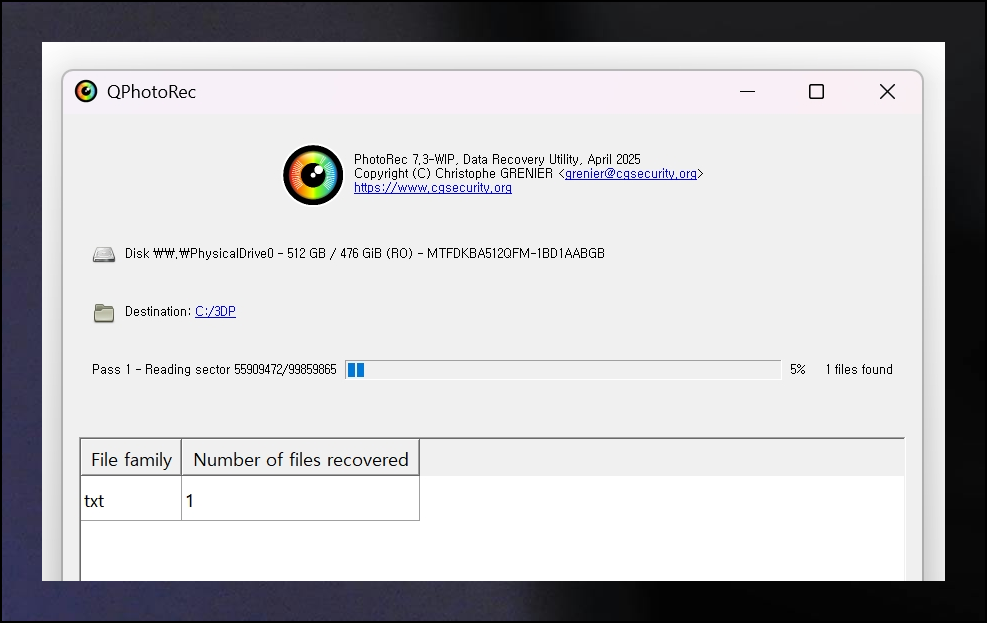This screenshot has height=623, width=987.
Task: Click the Destination label text
Action: (x=158, y=312)
